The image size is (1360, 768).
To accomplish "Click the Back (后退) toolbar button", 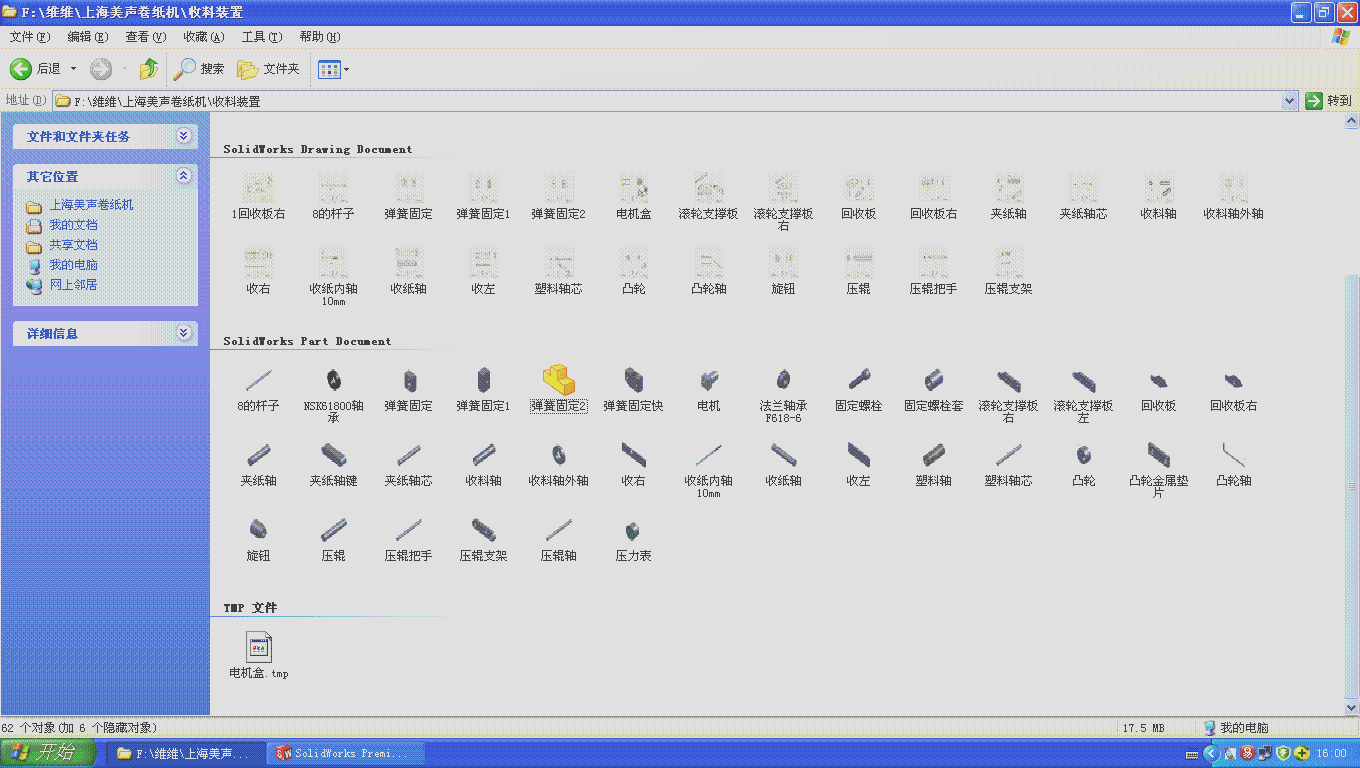I will coord(36,69).
